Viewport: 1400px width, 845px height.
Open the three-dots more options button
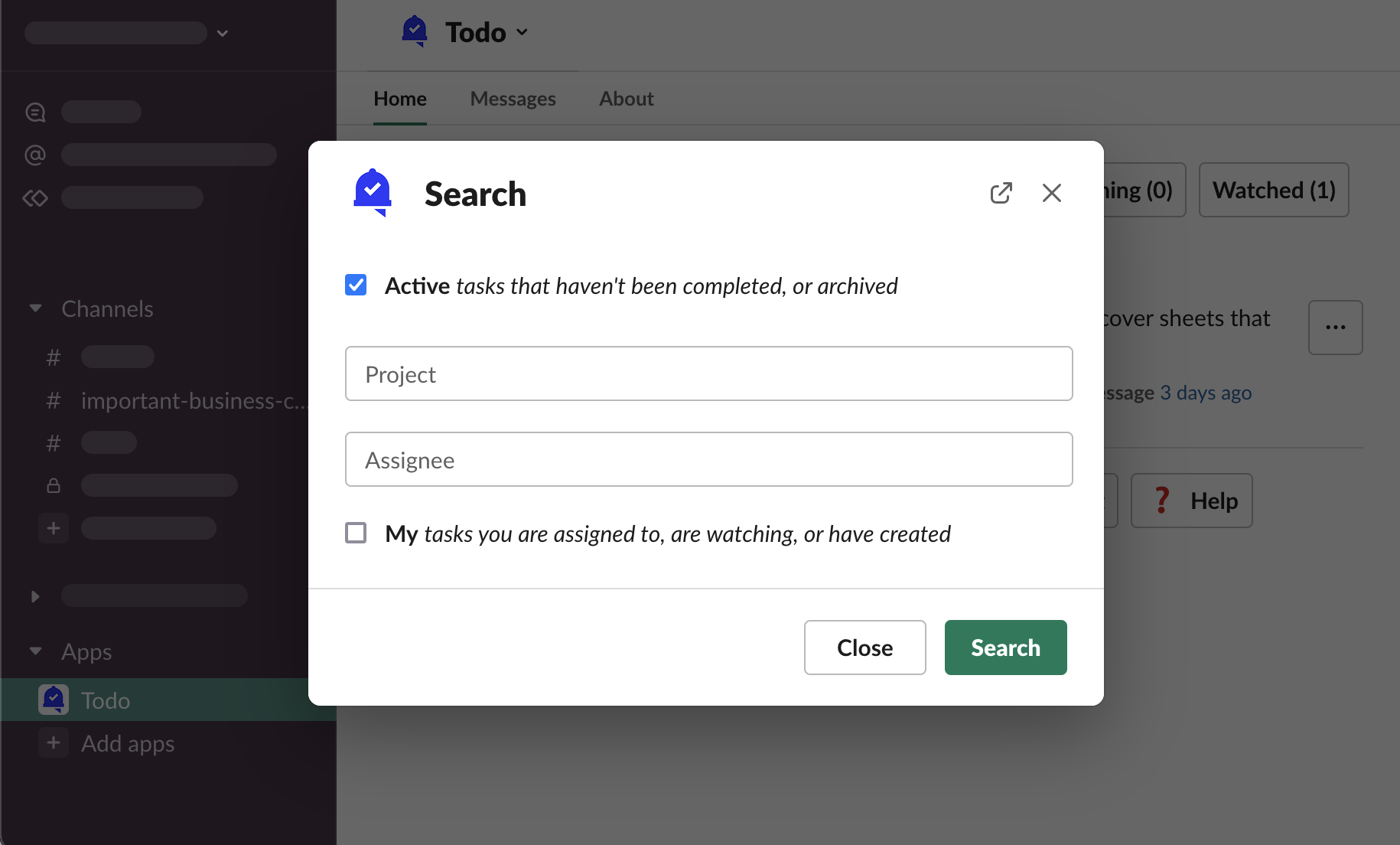1335,328
